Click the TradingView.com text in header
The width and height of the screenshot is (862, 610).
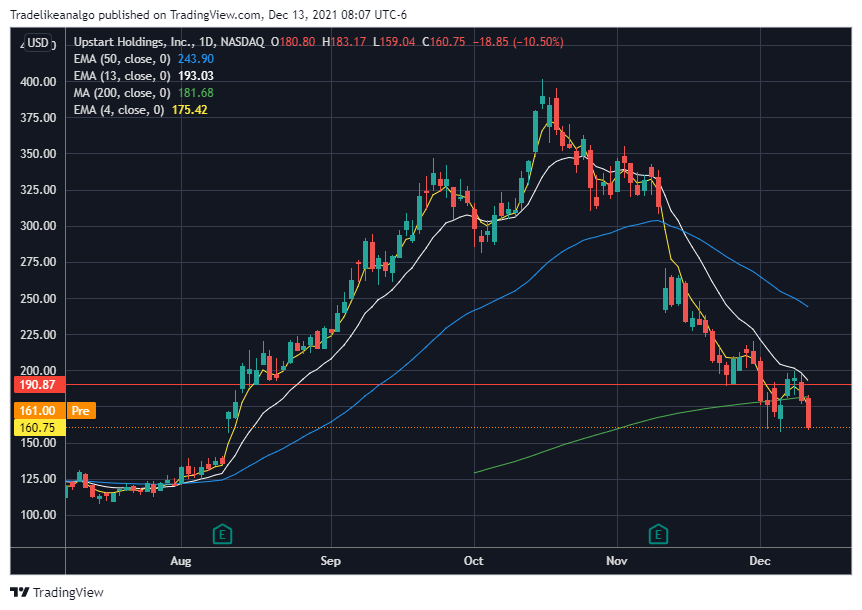pyautogui.click(x=216, y=15)
